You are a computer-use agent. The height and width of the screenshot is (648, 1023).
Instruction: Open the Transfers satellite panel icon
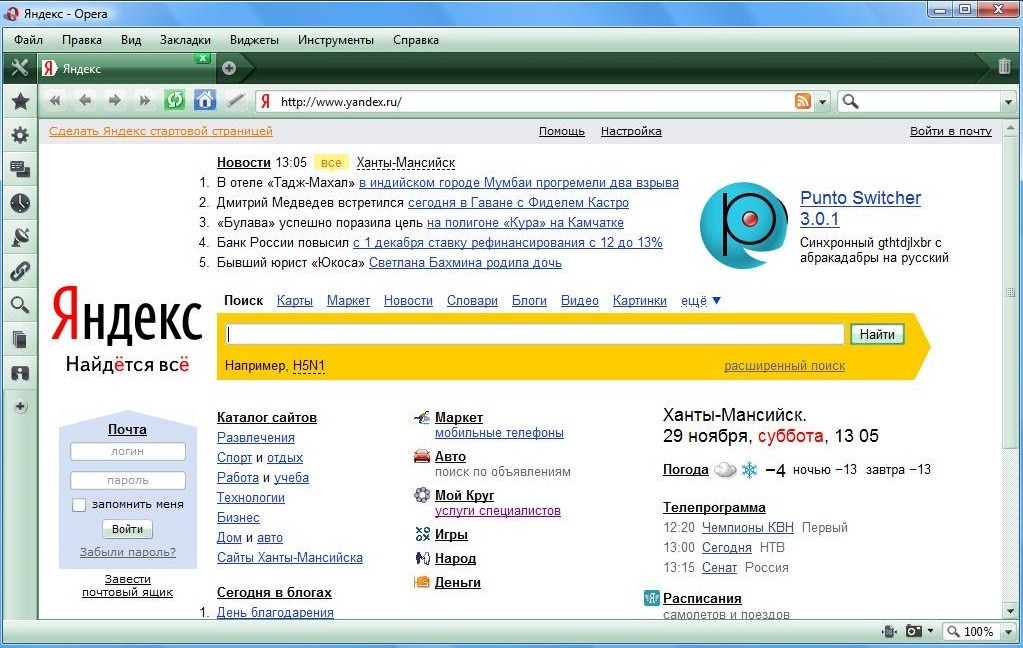[20, 237]
